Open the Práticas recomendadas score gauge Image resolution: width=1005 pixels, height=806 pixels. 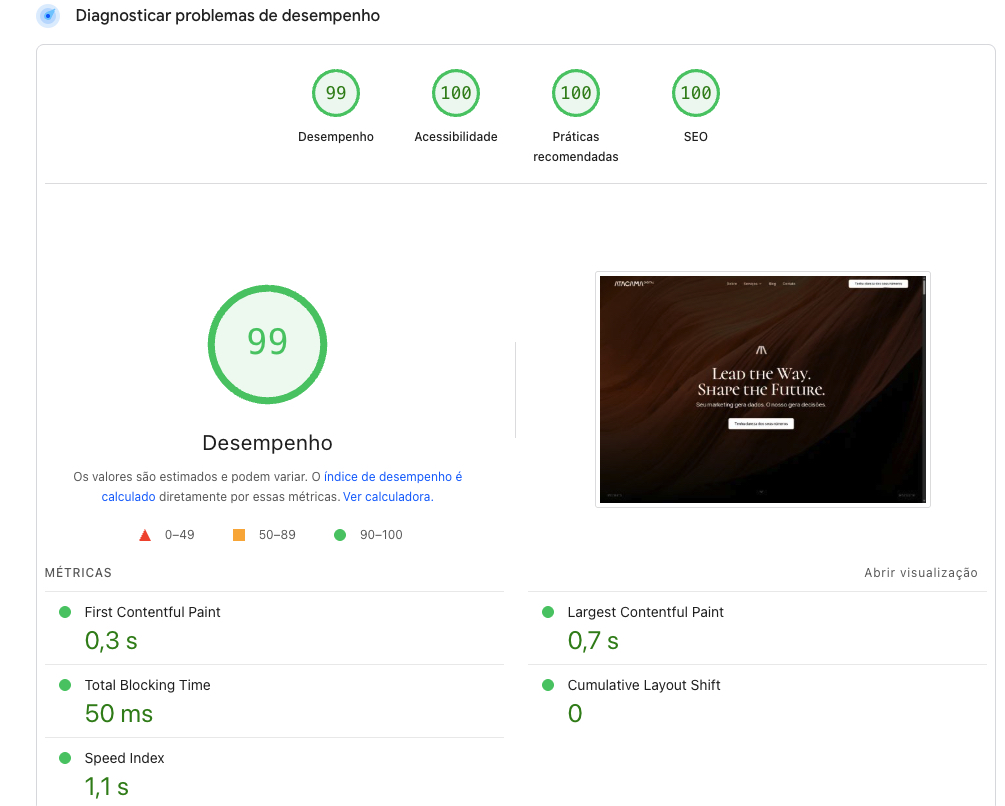coord(575,92)
